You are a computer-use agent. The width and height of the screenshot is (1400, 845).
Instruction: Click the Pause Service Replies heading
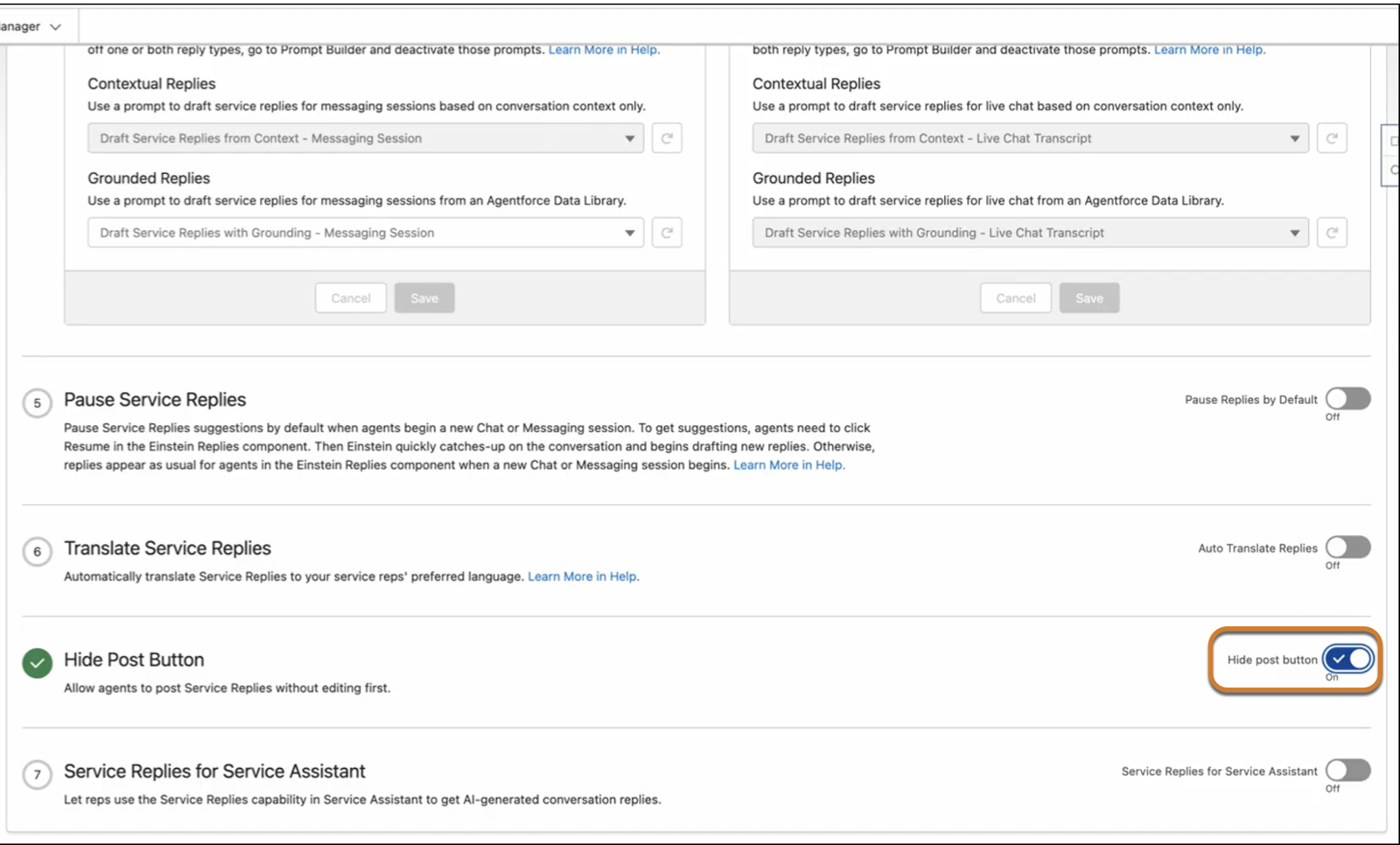click(155, 400)
